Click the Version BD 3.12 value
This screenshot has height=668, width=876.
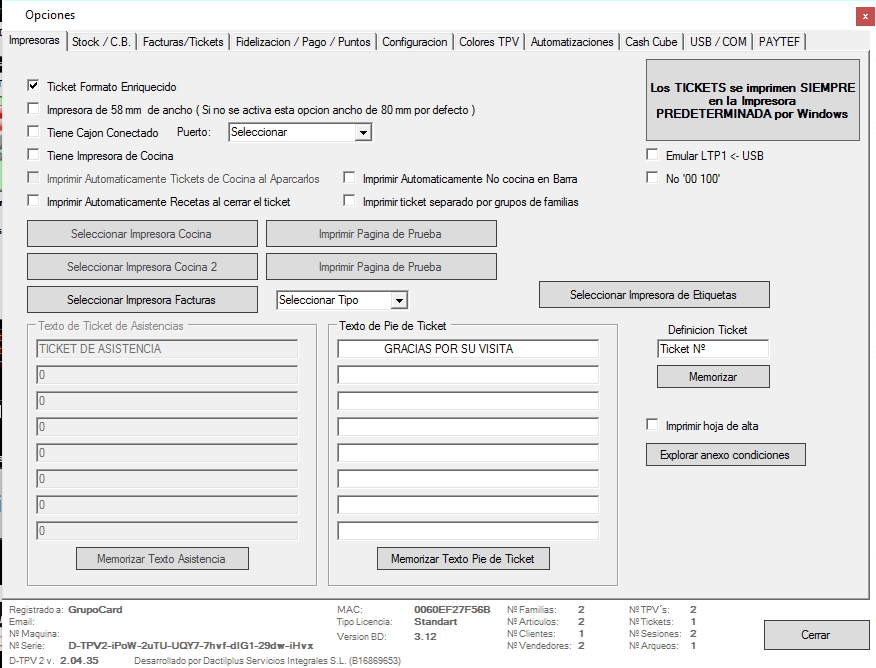point(425,636)
